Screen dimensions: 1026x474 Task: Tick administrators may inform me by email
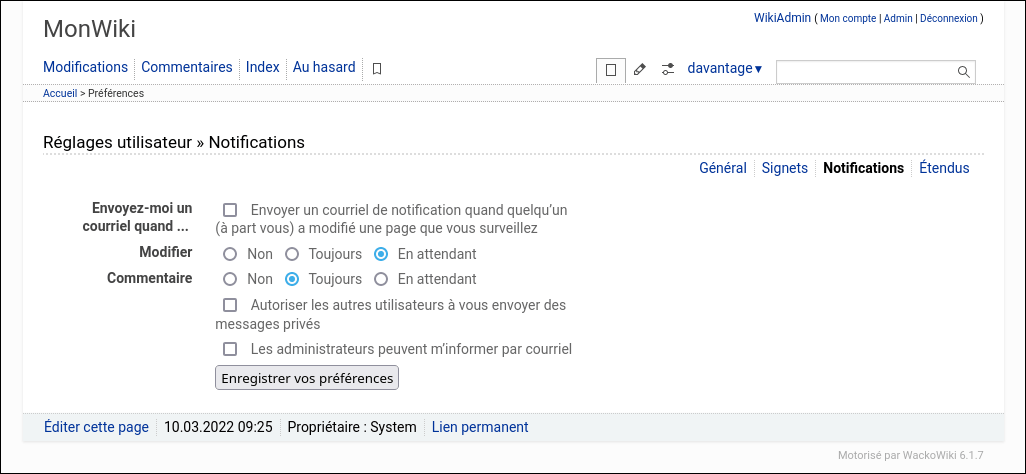click(230, 350)
